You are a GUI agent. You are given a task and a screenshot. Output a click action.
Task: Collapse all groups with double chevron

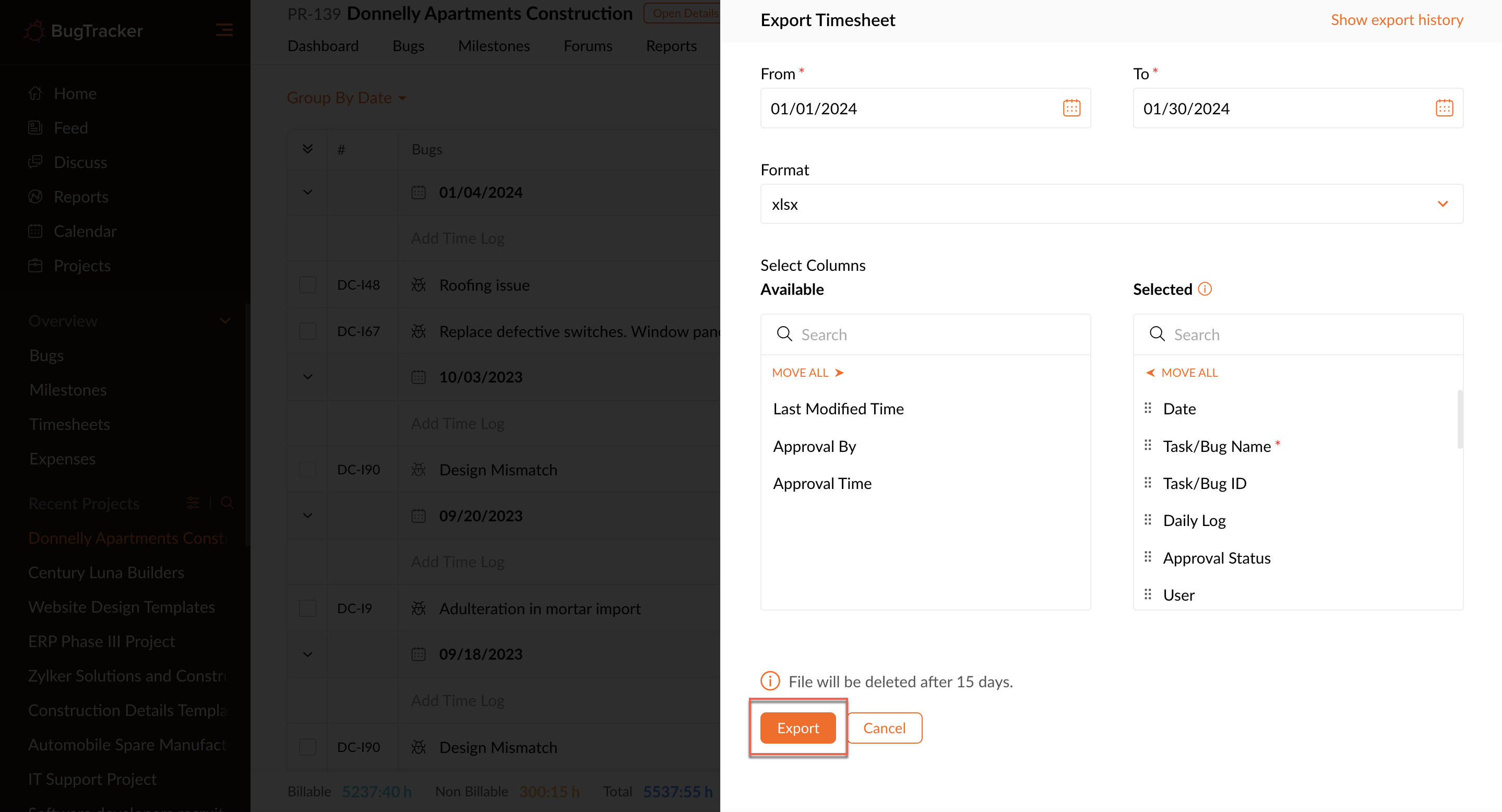[x=308, y=149]
